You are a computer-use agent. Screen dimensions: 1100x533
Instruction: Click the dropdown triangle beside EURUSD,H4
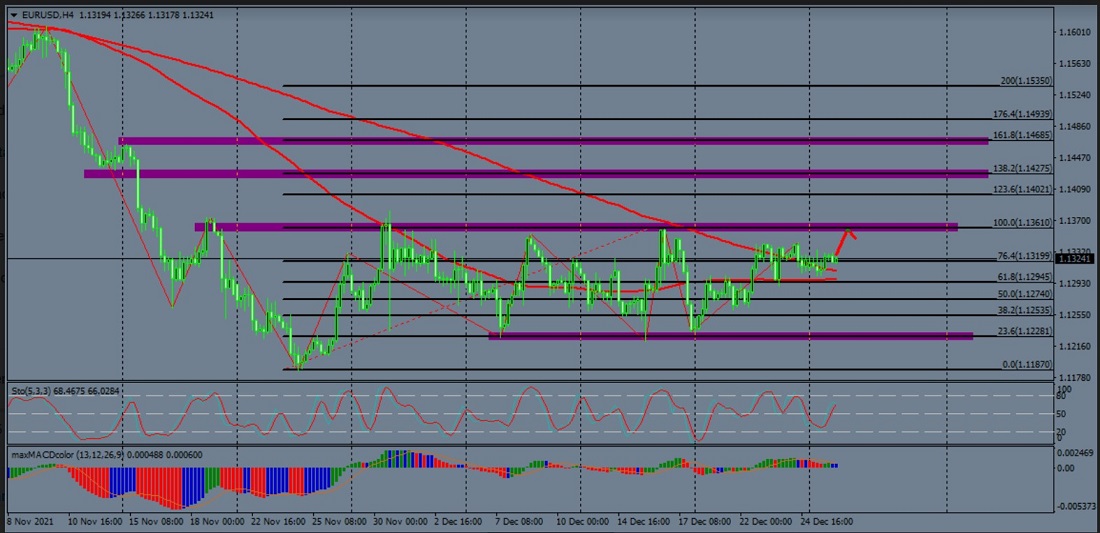point(13,15)
